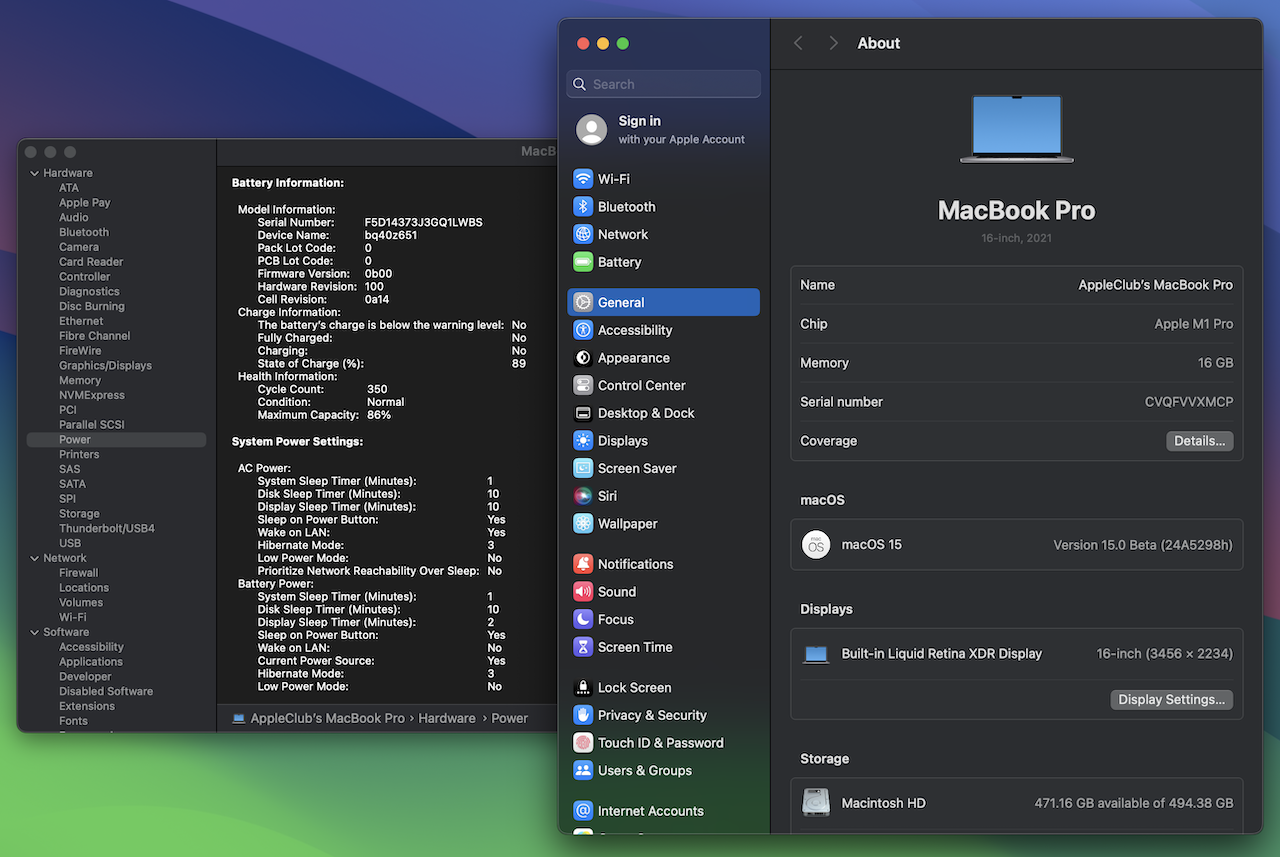
Task: Click the Version 15.0 Beta (24A5298h) text
Action: coord(1143,545)
